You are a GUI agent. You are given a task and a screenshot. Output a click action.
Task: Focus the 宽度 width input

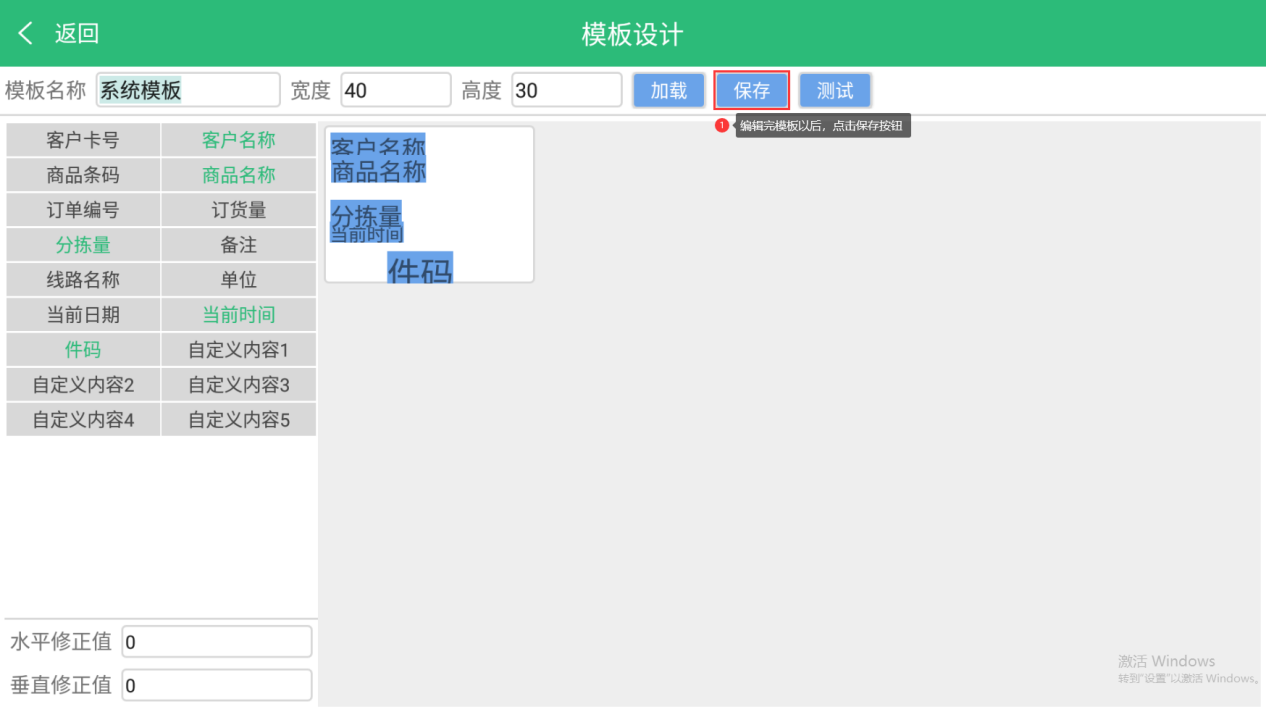(x=395, y=91)
